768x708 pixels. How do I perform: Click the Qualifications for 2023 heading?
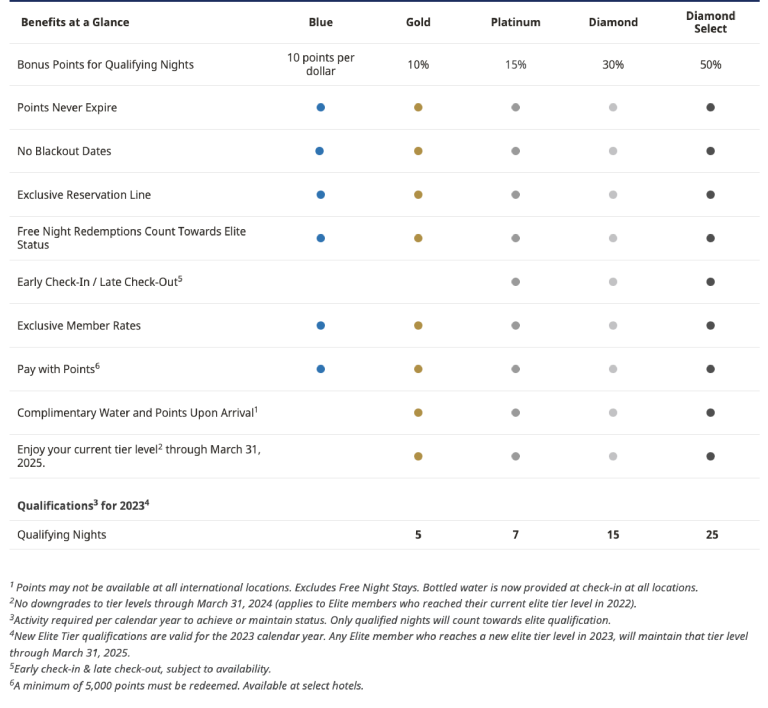coord(83,505)
